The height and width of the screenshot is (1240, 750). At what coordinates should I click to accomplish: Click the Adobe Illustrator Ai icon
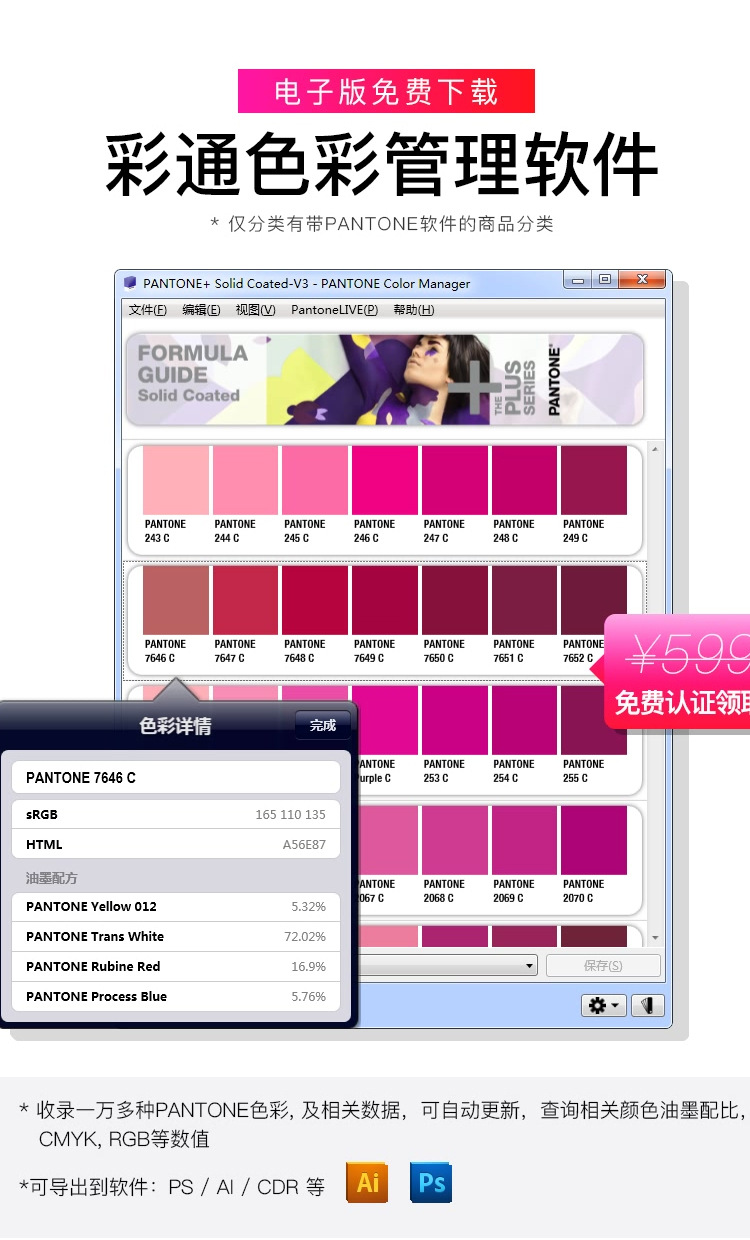(367, 1182)
